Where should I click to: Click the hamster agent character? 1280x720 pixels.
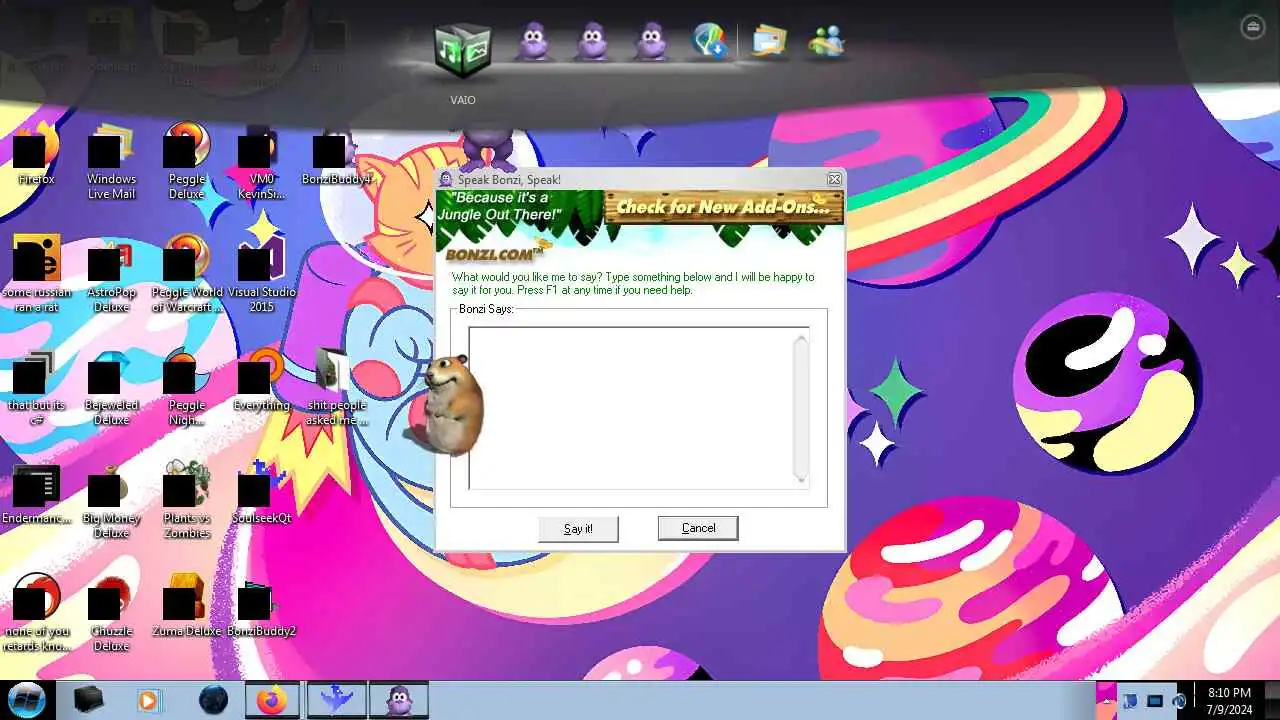(445, 405)
